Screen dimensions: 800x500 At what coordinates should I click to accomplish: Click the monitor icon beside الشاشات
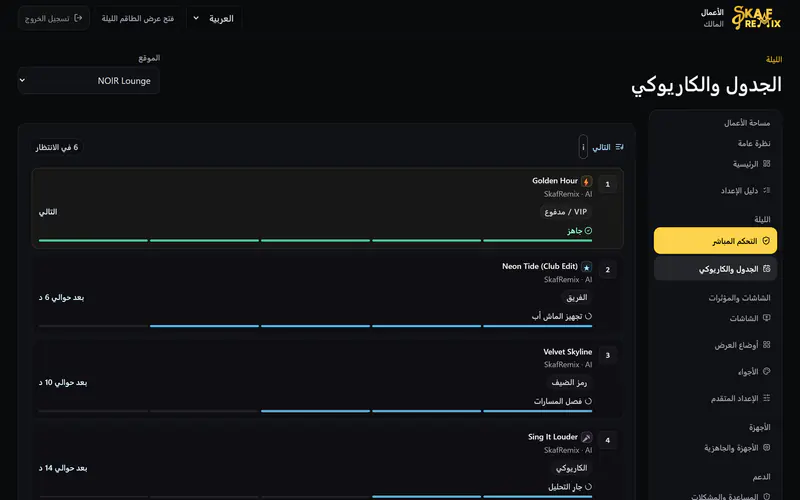pyautogui.click(x=766, y=318)
